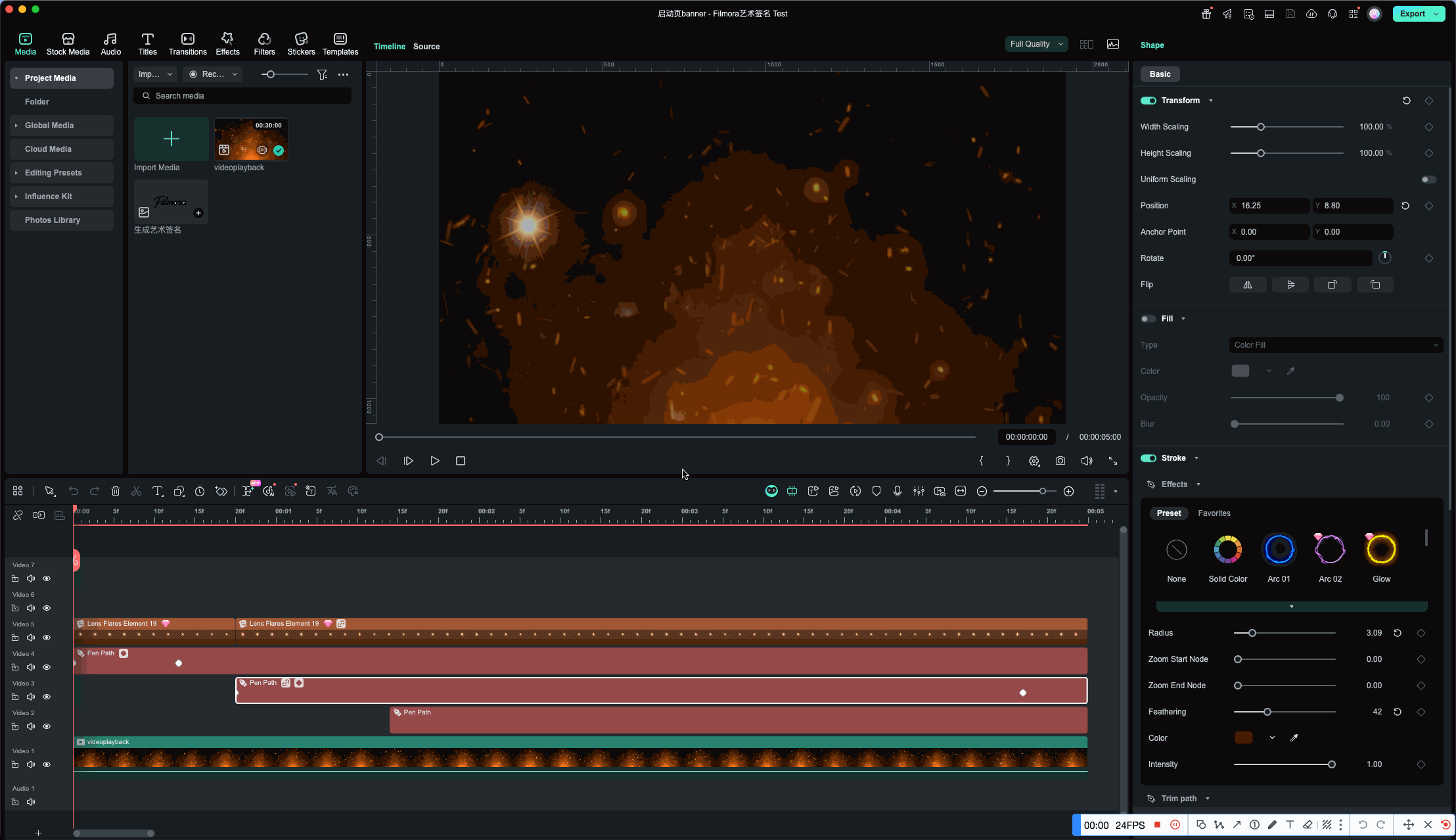Screen dimensions: 1456x840
Task: Click the split scissors tool in timeline toolbar
Action: (137, 491)
